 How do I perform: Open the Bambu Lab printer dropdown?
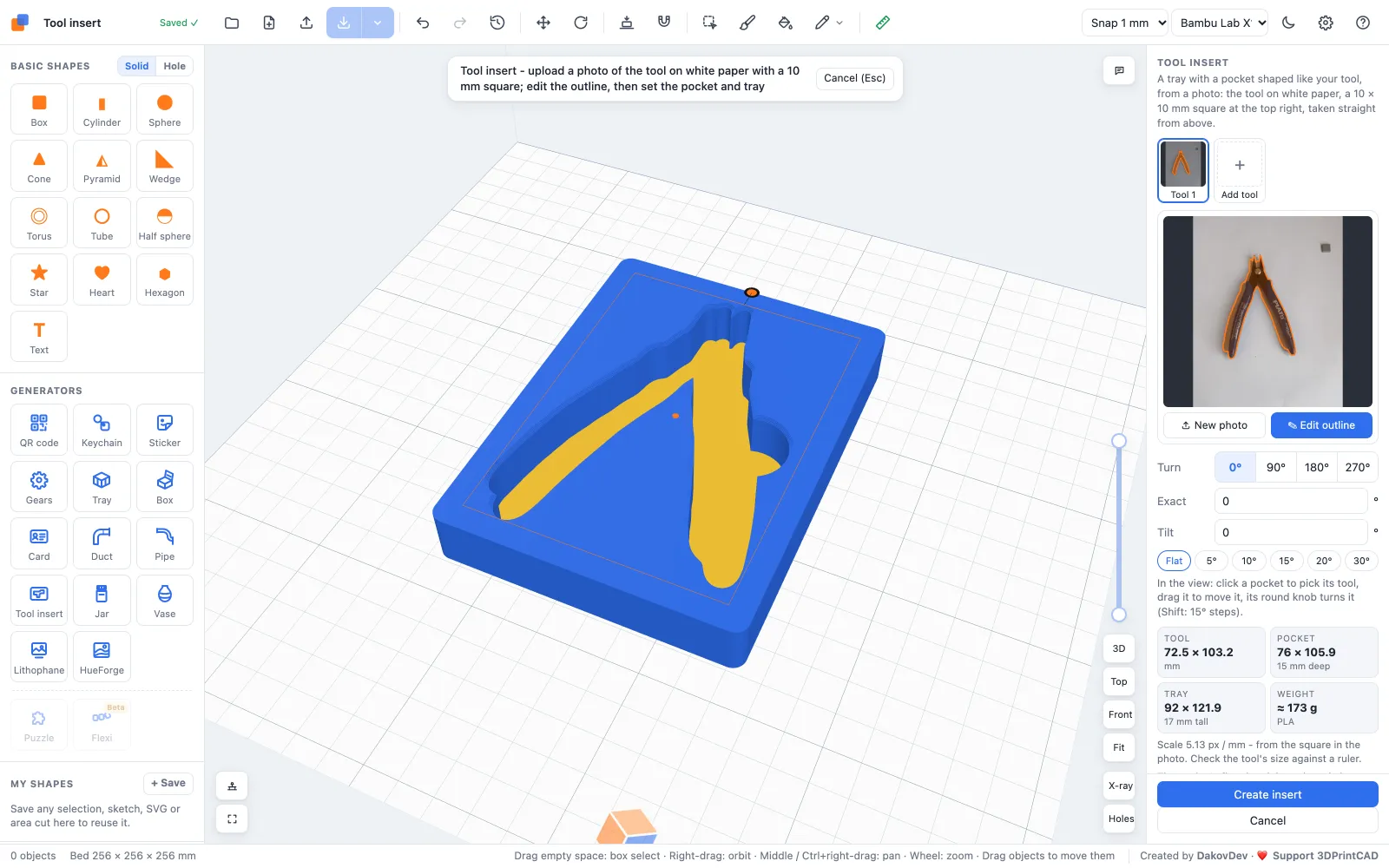[x=1220, y=23]
